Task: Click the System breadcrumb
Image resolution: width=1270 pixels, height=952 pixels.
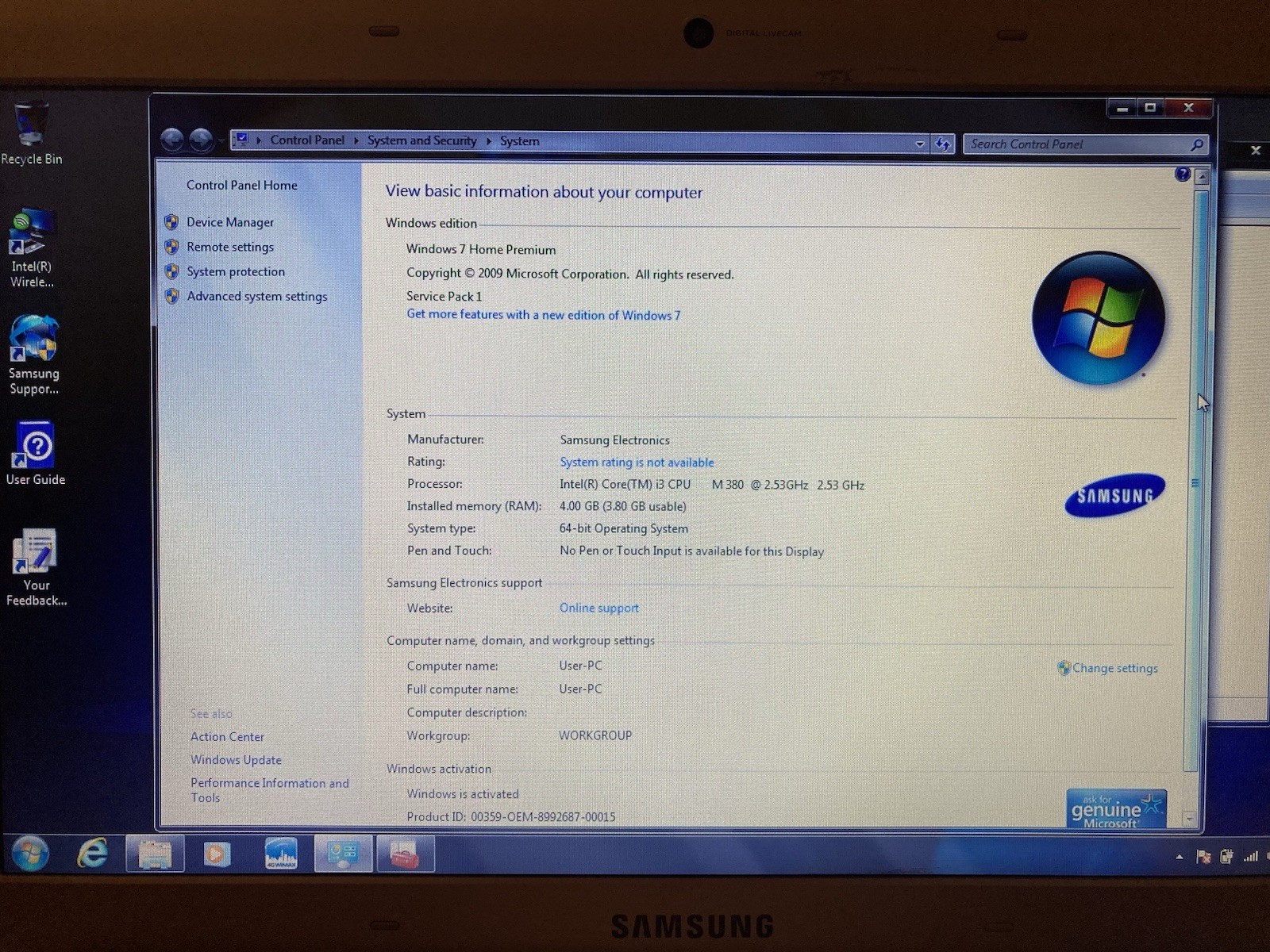Action: 519,141
